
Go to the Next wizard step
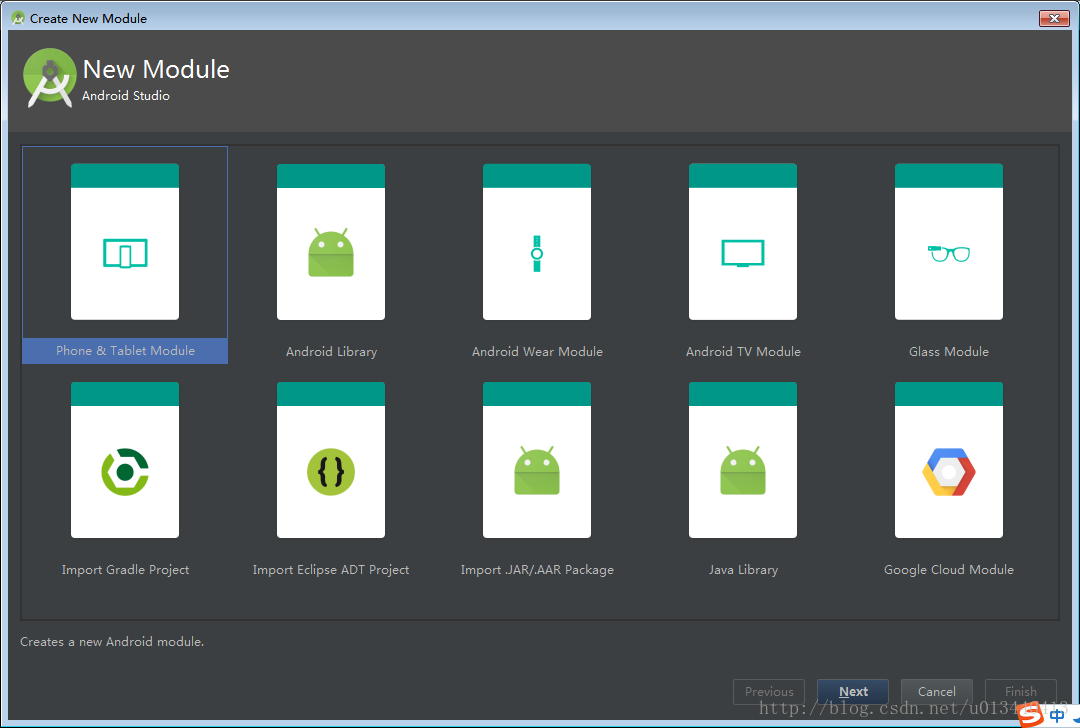coord(853,691)
